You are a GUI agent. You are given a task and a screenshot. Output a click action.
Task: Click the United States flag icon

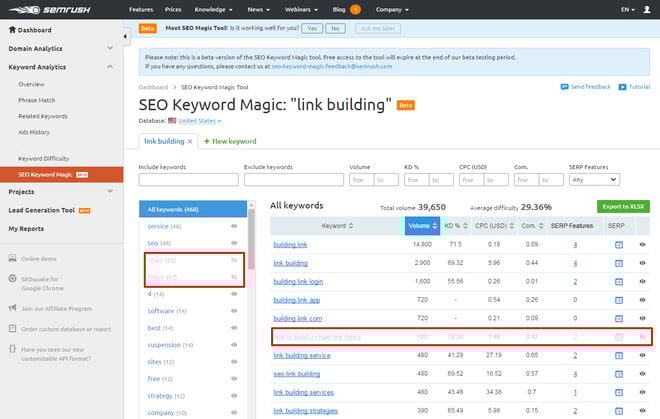coord(172,120)
